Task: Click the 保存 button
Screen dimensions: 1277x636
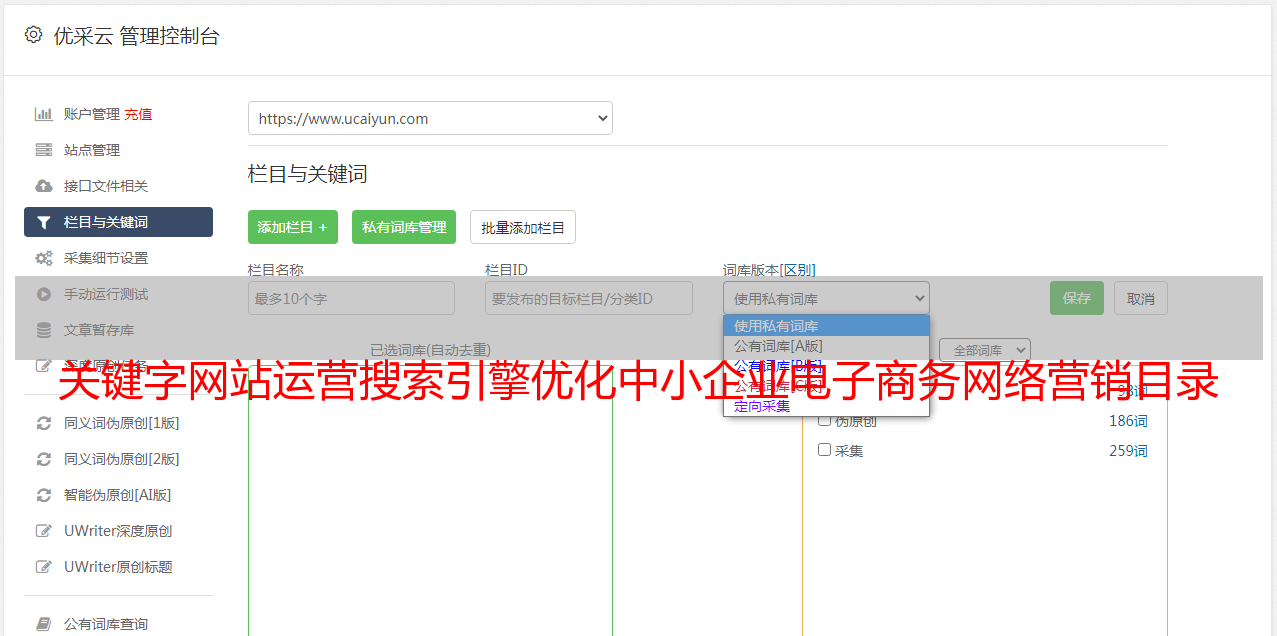Action: [1077, 298]
